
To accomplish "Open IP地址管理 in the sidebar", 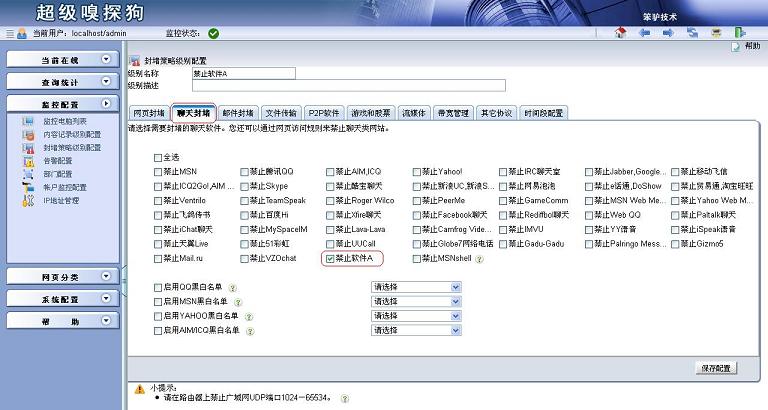I will tap(60, 200).
